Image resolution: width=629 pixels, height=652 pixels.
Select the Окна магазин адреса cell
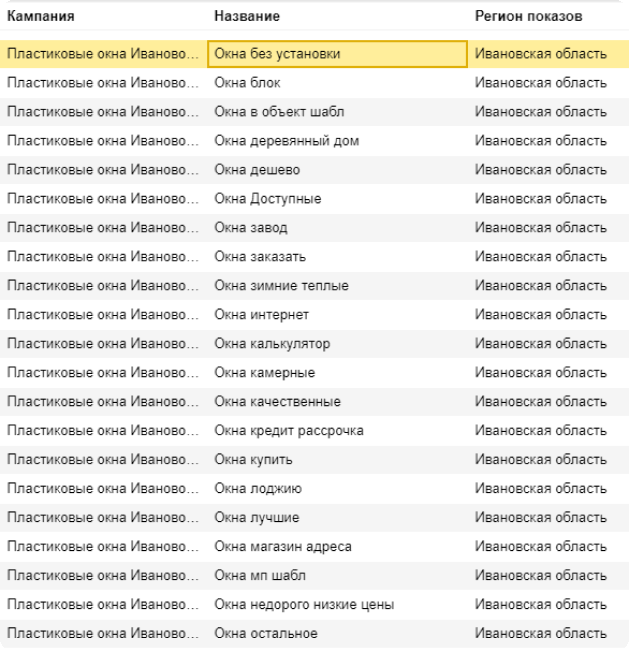[283, 547]
